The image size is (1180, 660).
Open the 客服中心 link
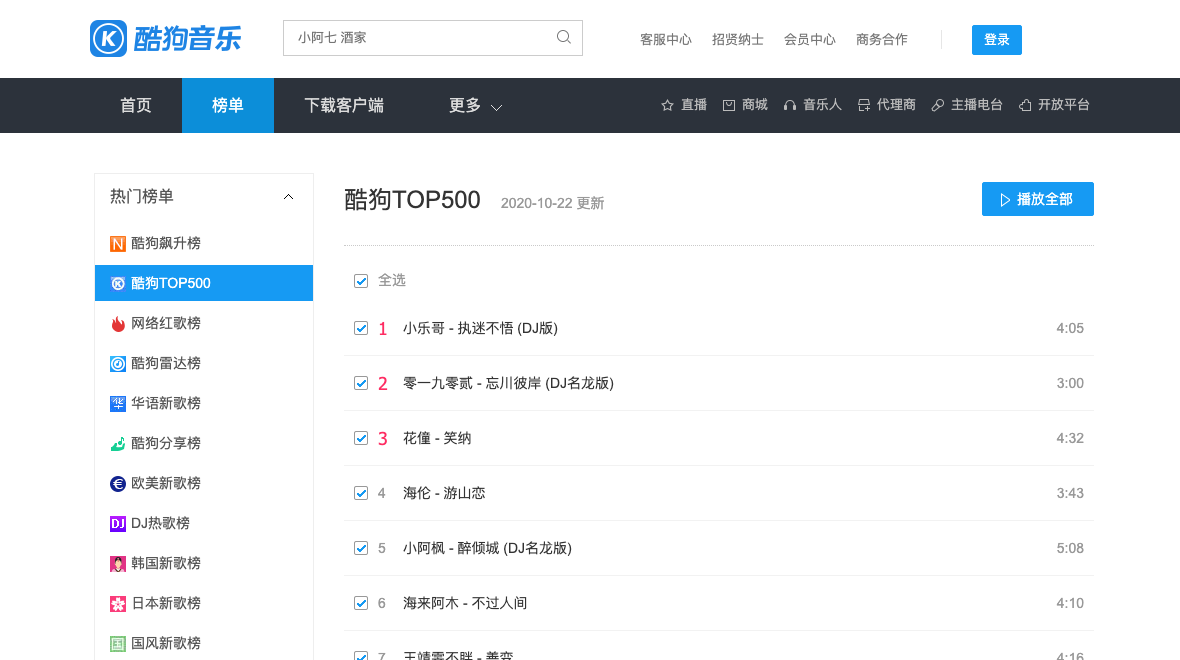pos(665,39)
